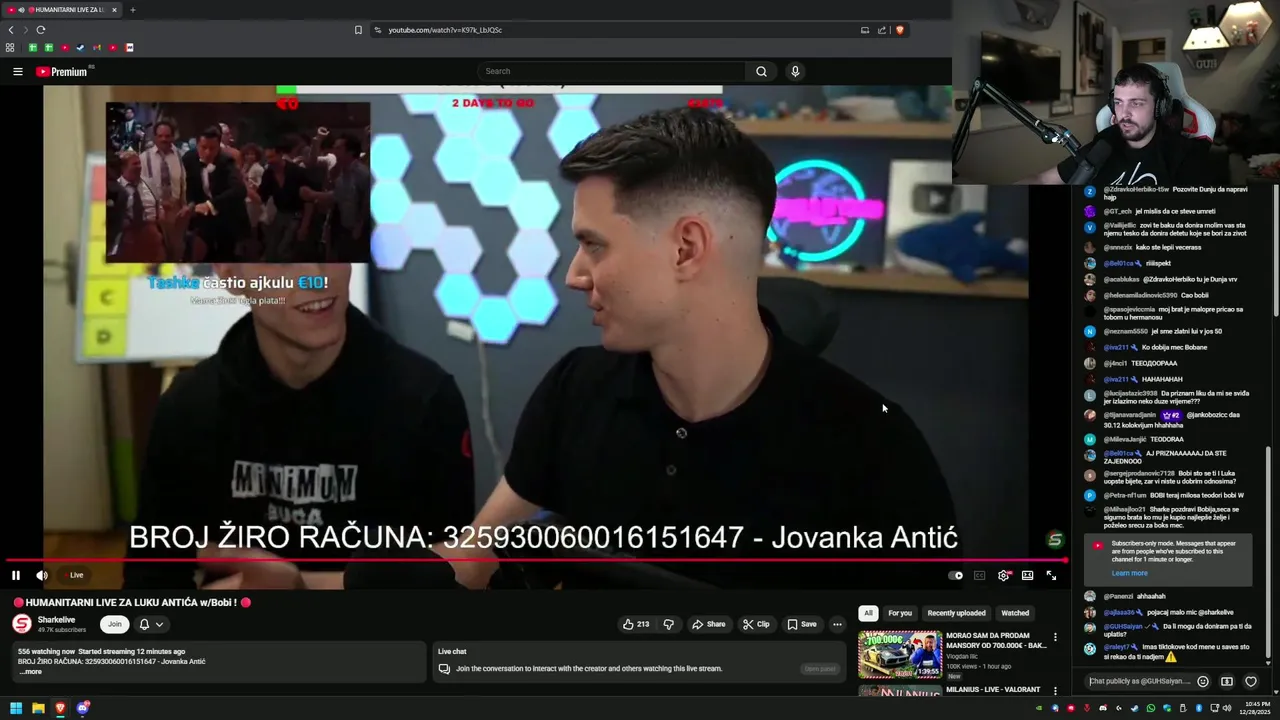Send a heart reaction in chat
1280x720 pixels.
(x=1251, y=682)
